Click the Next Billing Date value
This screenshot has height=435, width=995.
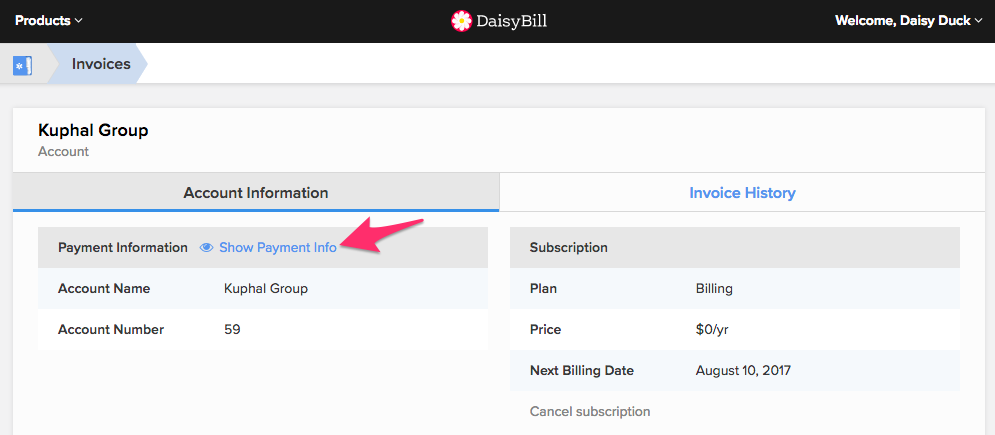[x=743, y=370]
